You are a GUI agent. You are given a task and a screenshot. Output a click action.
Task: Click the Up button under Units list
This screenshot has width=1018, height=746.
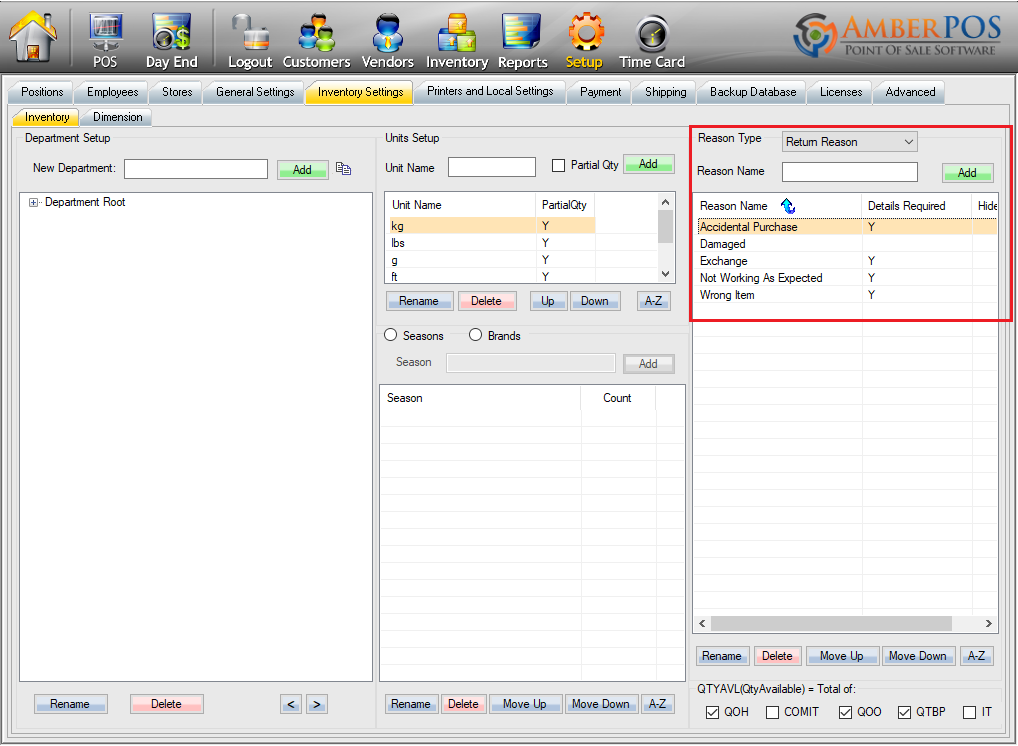(x=548, y=301)
